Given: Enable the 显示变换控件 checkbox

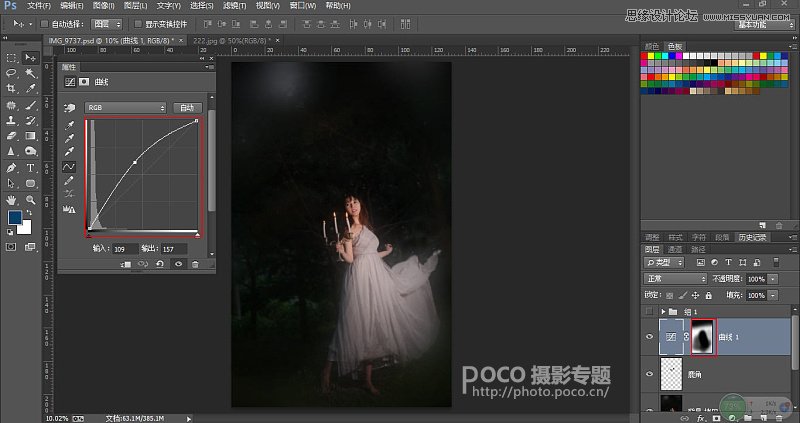Looking at the screenshot, I should tap(138, 24).
